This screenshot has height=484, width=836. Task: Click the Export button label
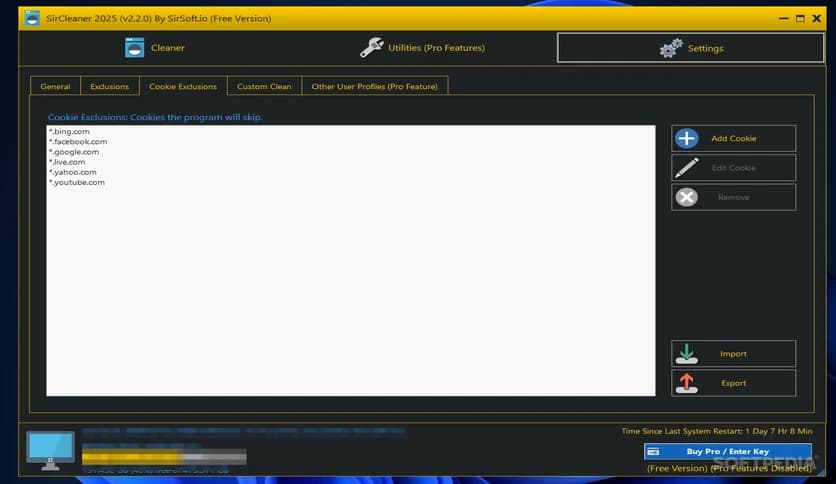[734, 383]
